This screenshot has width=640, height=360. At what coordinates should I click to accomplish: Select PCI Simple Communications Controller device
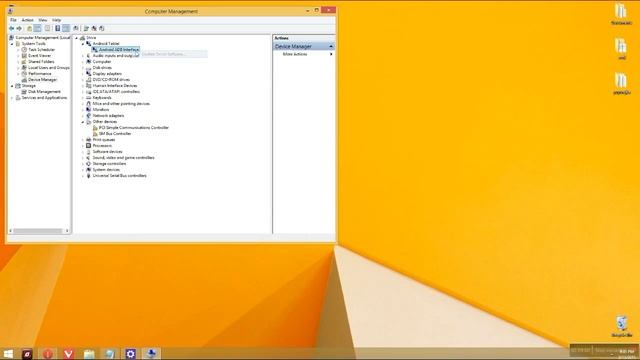133,128
